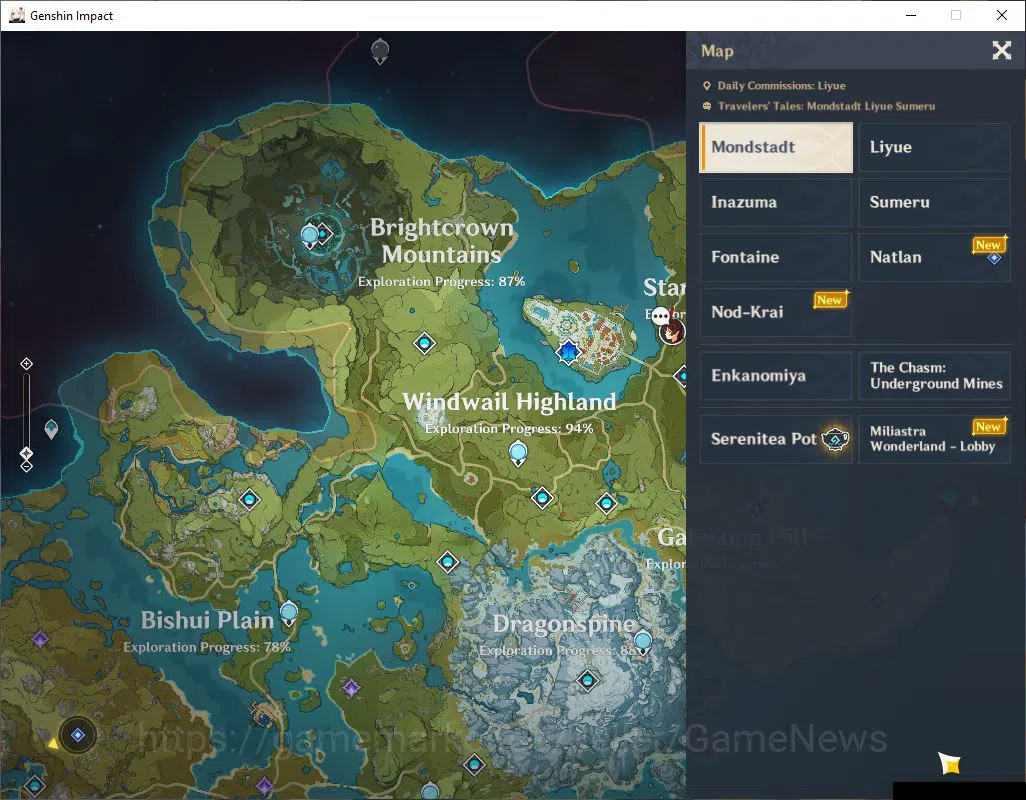Image resolution: width=1026 pixels, height=800 pixels.
Task: Click the Dragonspine area label
Action: coord(564,623)
